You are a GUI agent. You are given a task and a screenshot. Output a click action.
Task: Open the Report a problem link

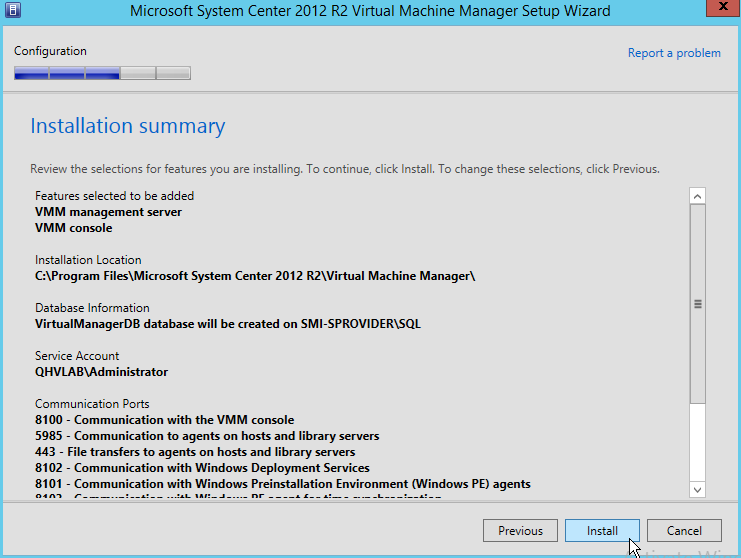673,53
